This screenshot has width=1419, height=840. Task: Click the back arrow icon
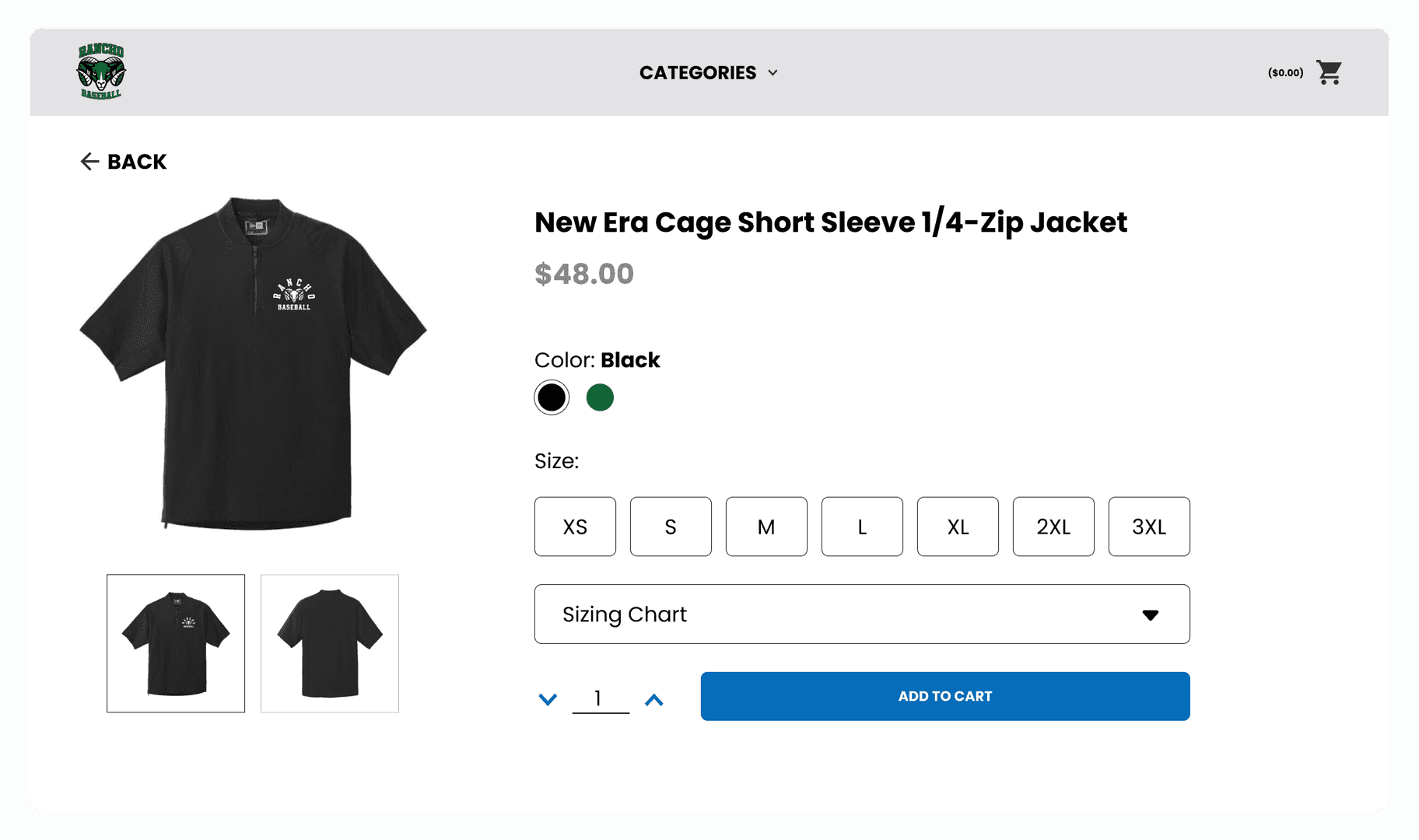tap(89, 161)
